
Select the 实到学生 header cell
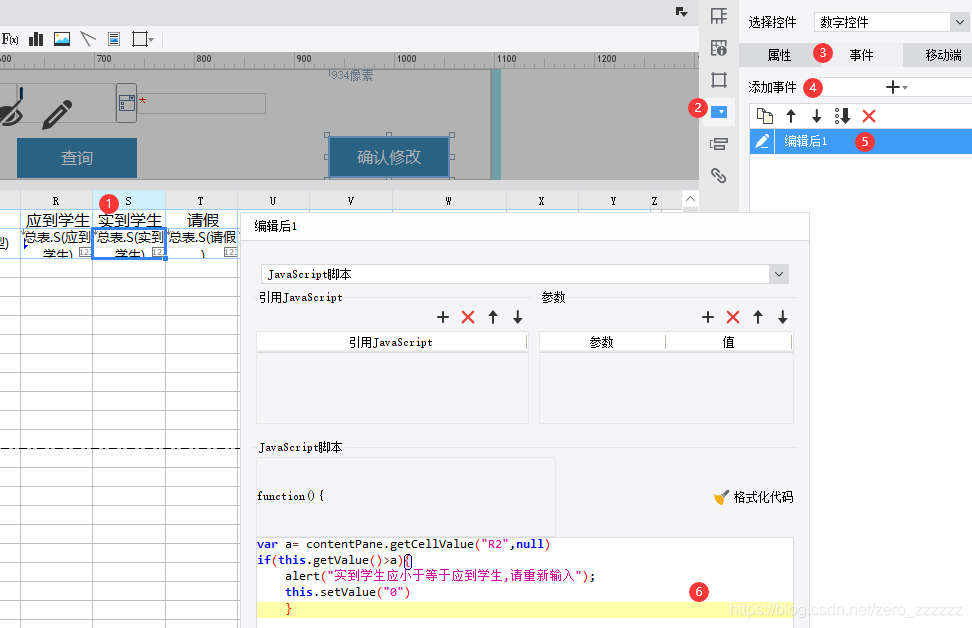pos(129,219)
